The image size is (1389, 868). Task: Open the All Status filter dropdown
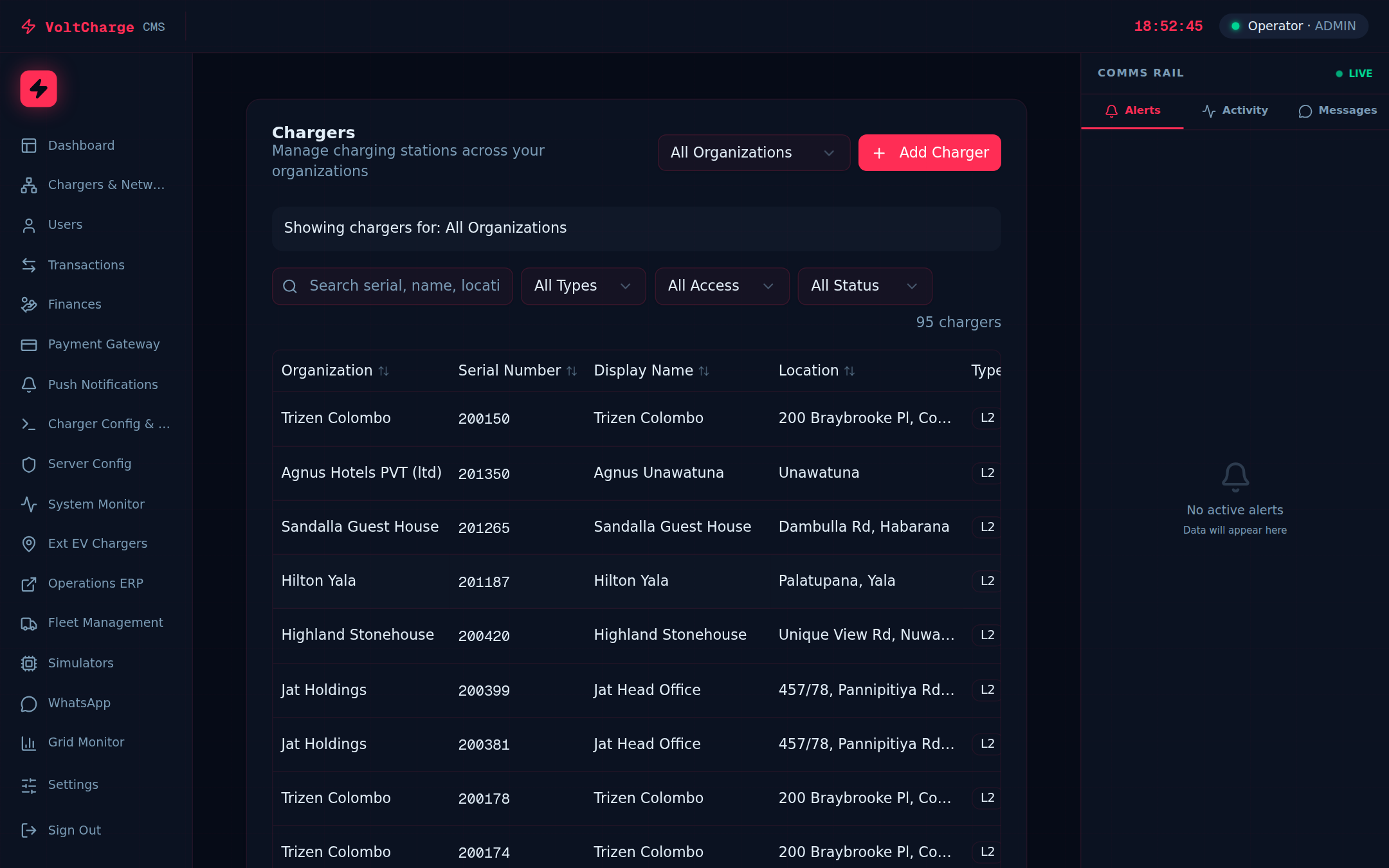click(x=864, y=286)
